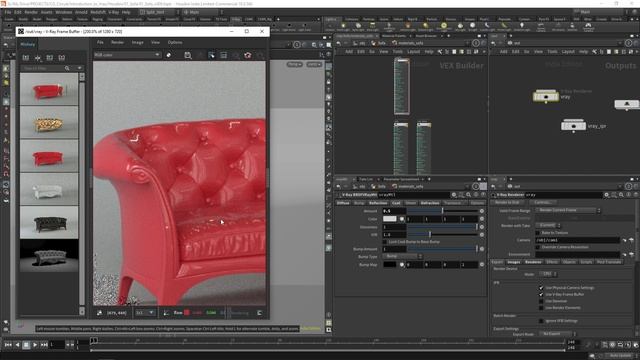The image size is (640, 360).
Task: Click the third history panel toolbar icon
Action: tap(50, 58)
